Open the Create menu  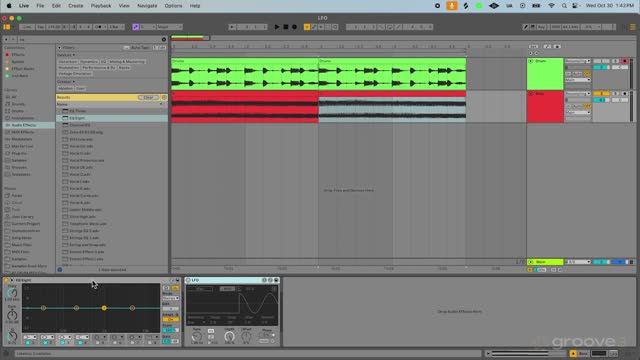(x=76, y=6)
